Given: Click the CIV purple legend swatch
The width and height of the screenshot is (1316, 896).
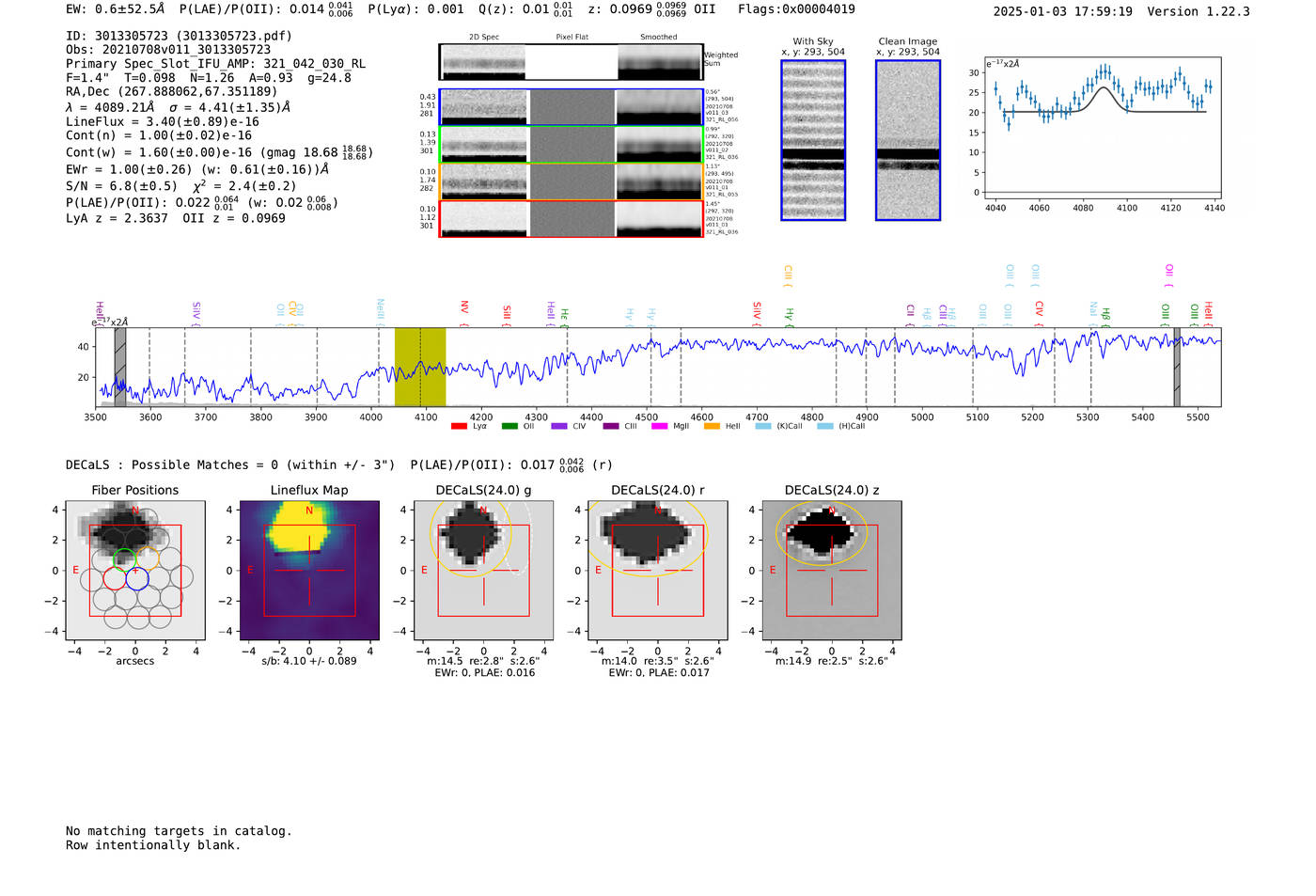Looking at the screenshot, I should click(x=559, y=426).
